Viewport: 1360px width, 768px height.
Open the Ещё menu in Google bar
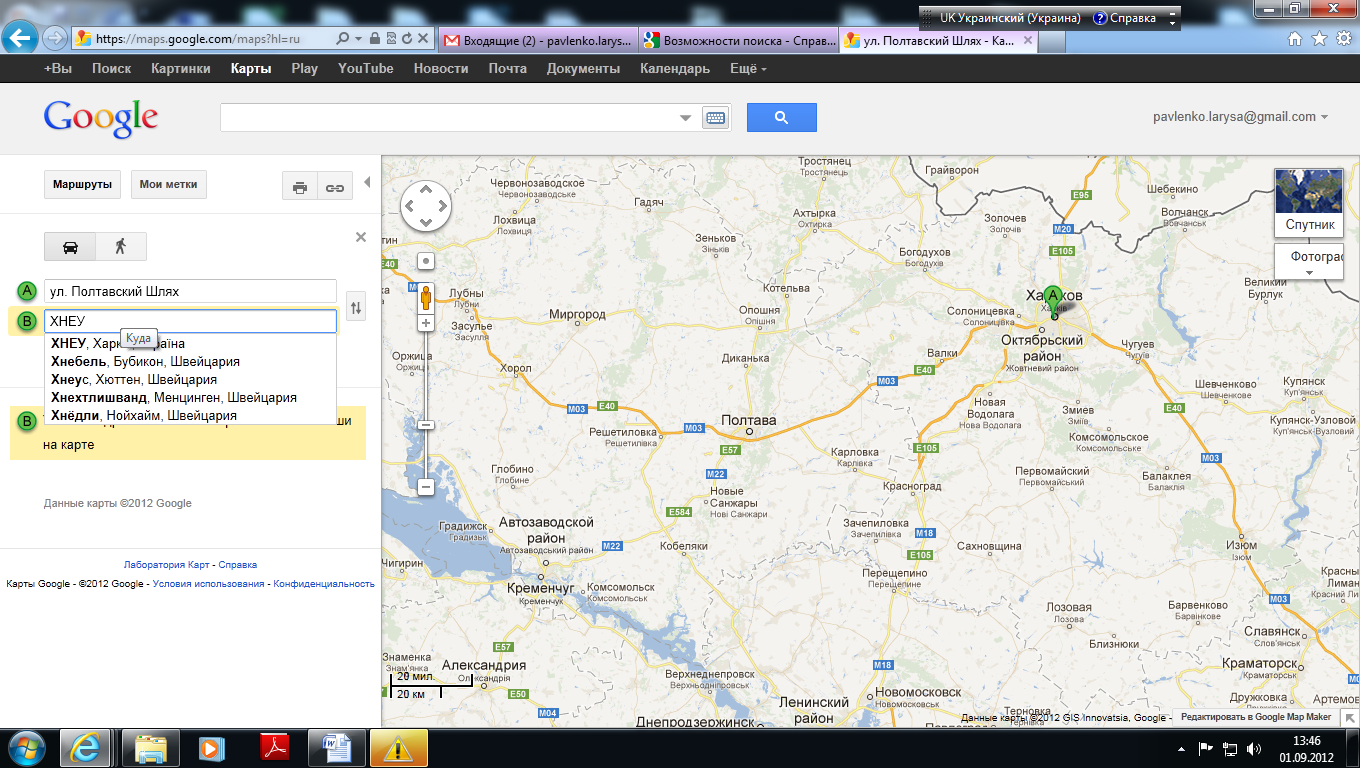pyautogui.click(x=748, y=69)
